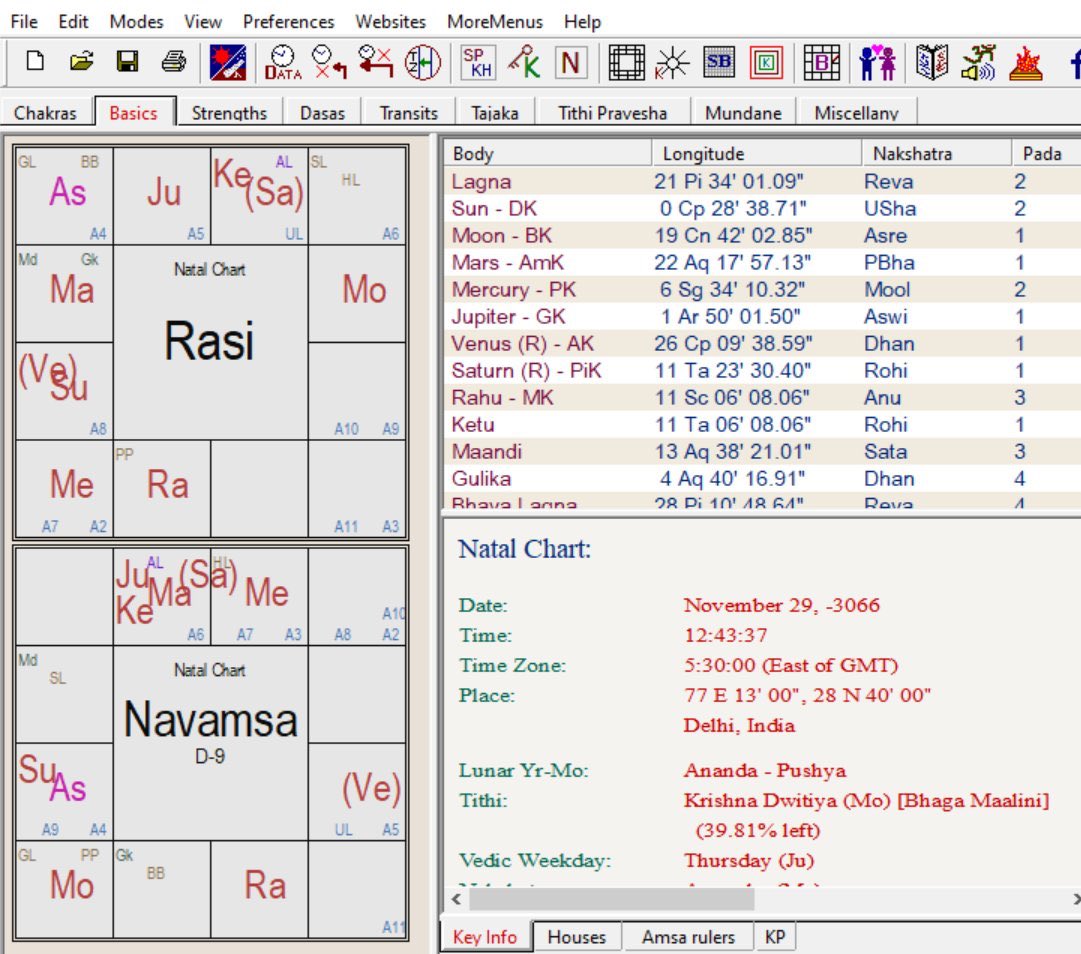Click the open book icon
Image resolution: width=1081 pixels, height=954 pixels.
click(x=932, y=62)
